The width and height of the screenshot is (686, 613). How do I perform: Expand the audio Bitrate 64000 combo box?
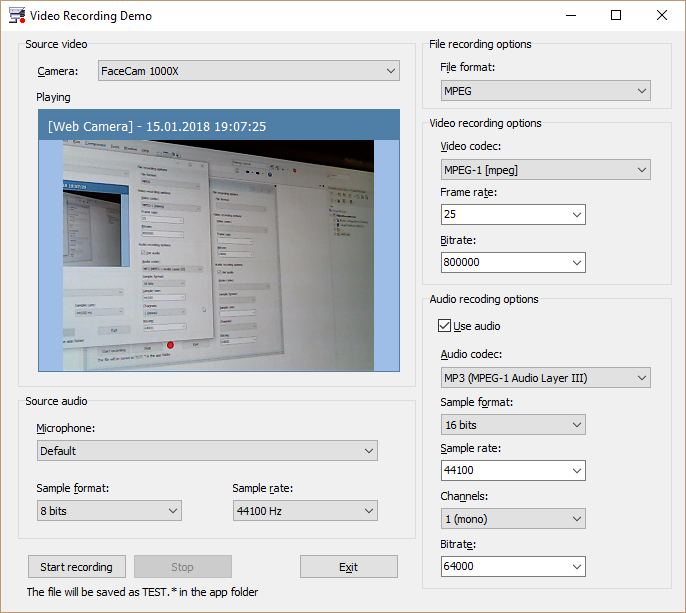coord(576,567)
